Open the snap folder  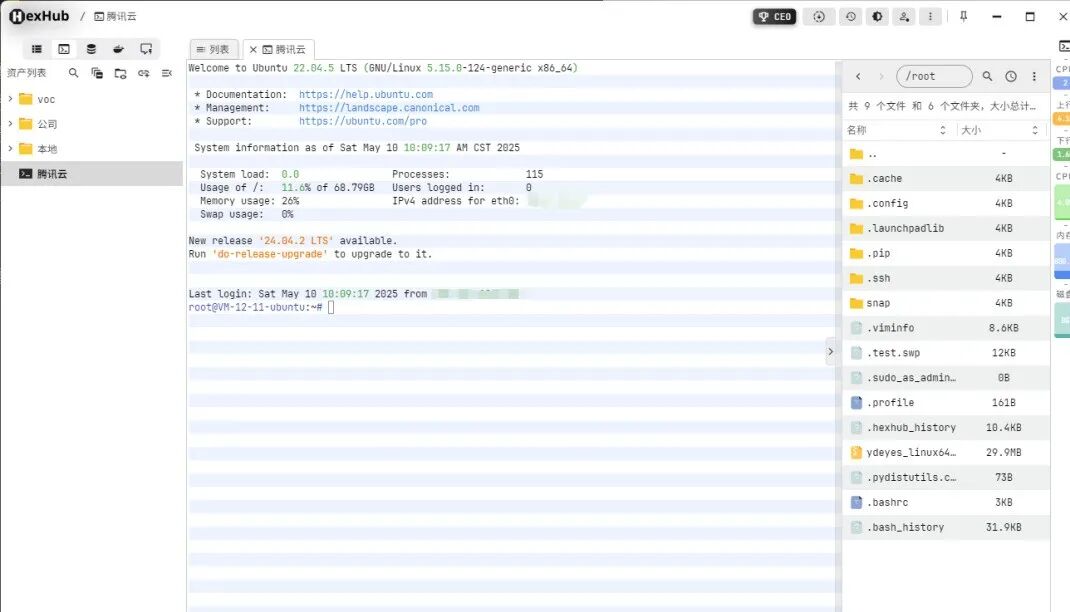tap(946, 303)
